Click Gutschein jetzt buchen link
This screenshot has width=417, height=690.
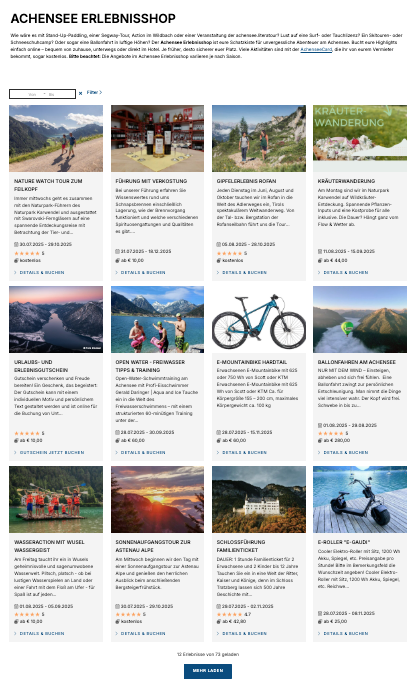49,453
